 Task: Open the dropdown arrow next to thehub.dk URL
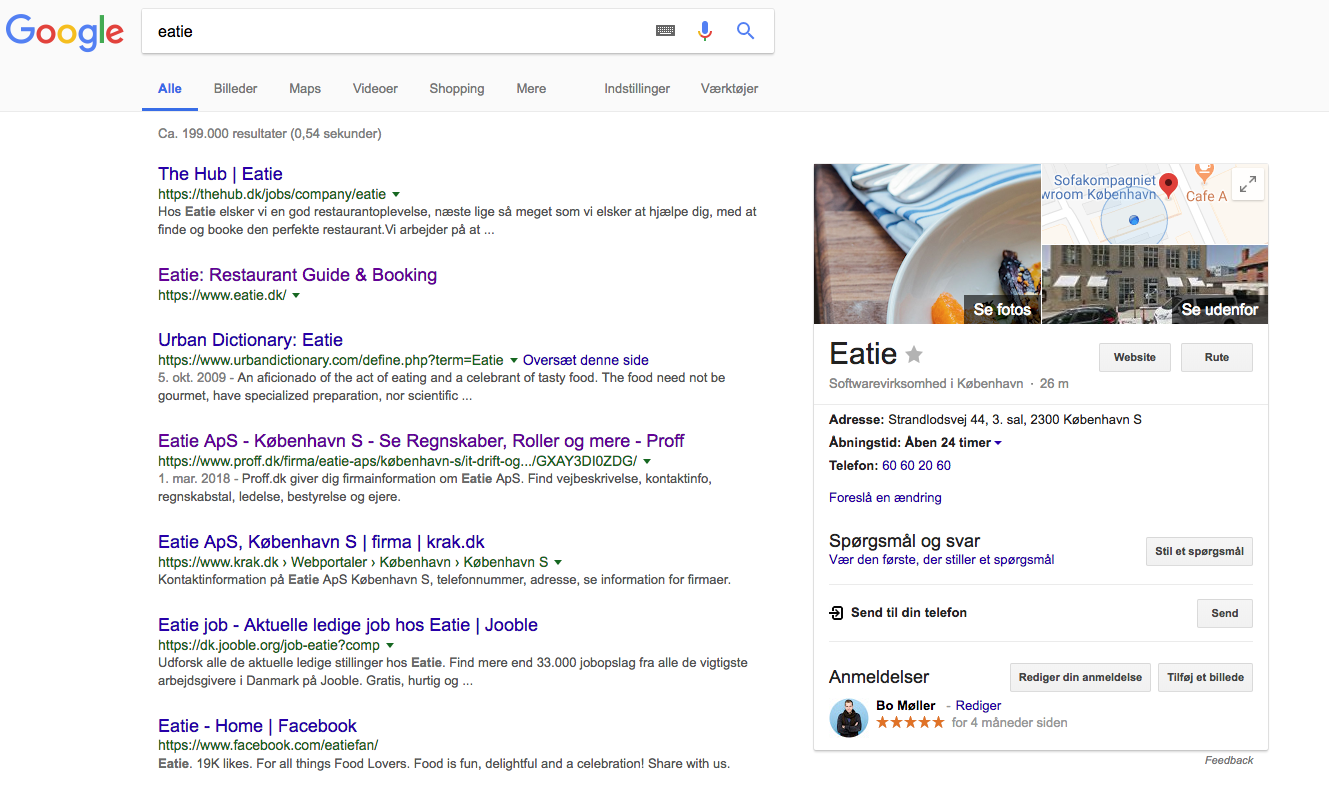click(x=397, y=194)
